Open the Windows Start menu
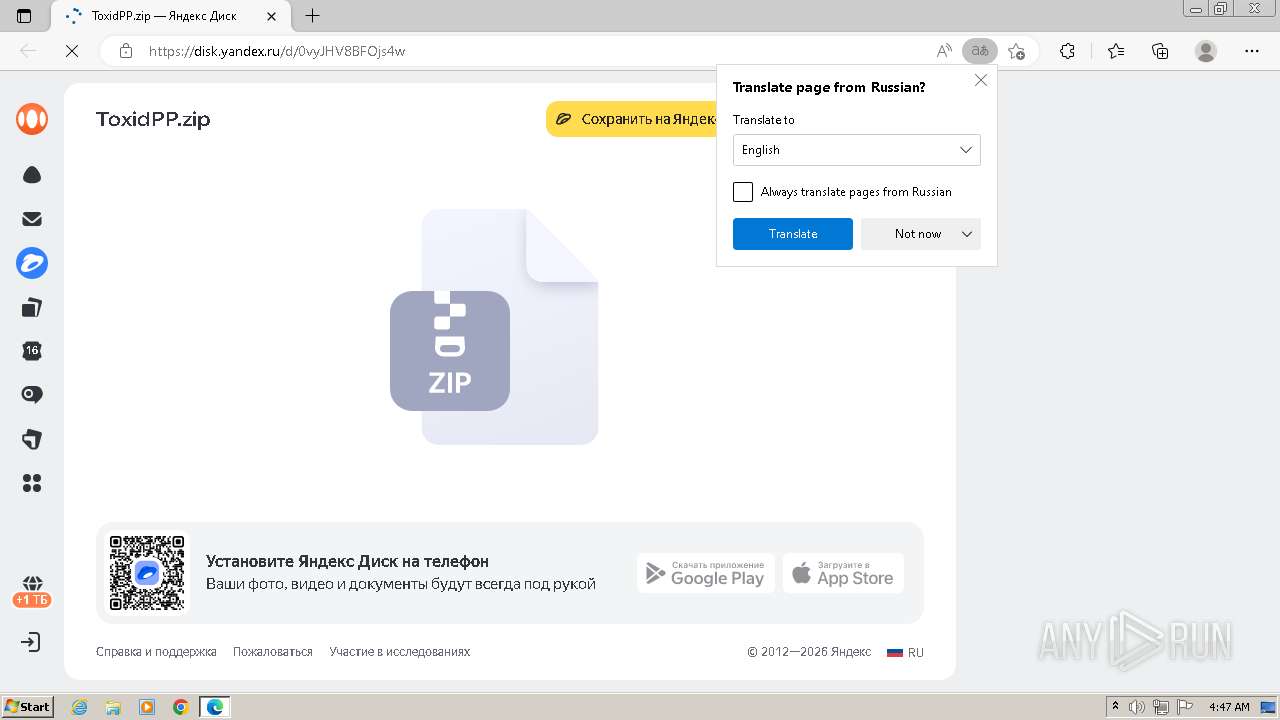1280x720 pixels. 28,707
